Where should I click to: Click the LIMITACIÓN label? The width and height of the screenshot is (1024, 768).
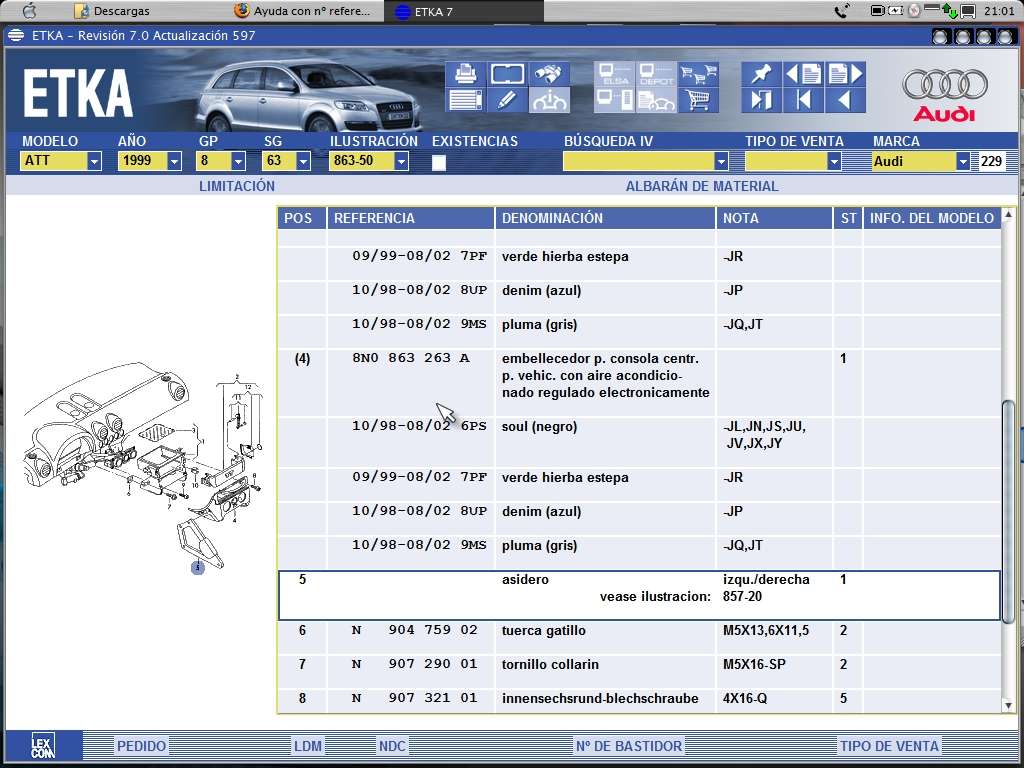(x=237, y=186)
